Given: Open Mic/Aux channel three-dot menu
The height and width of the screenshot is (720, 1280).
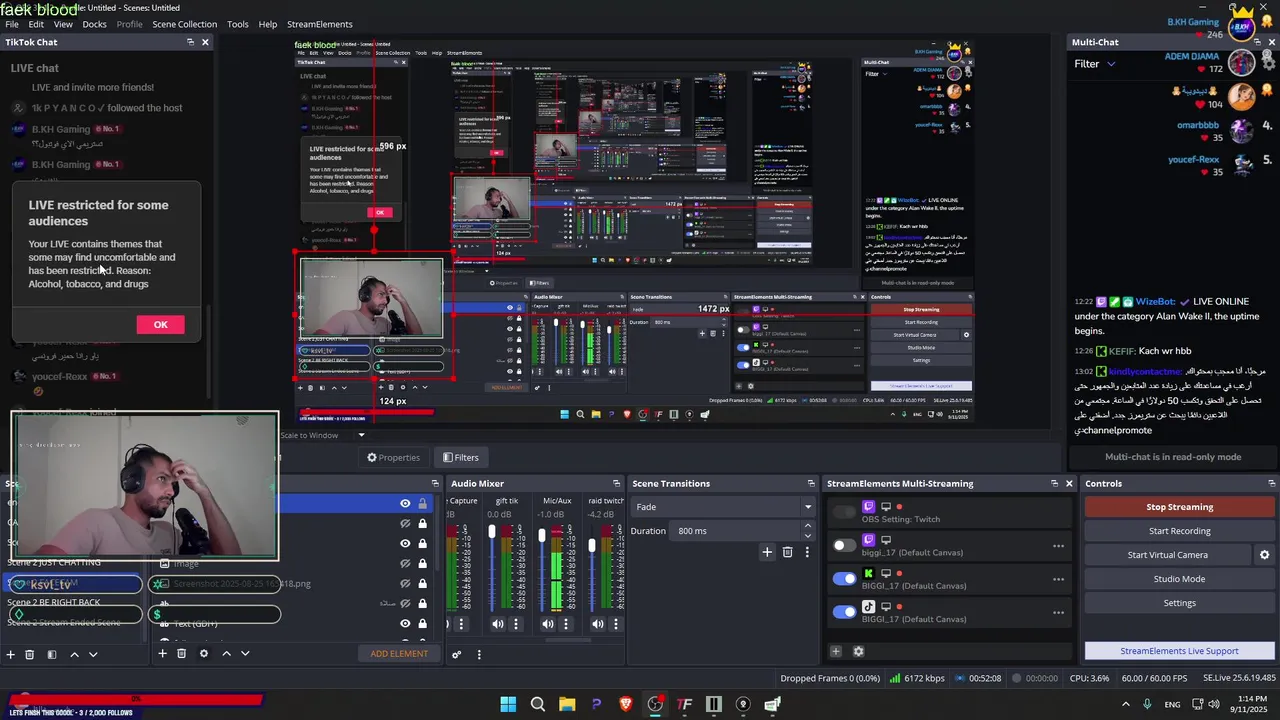Looking at the screenshot, I should (x=566, y=624).
